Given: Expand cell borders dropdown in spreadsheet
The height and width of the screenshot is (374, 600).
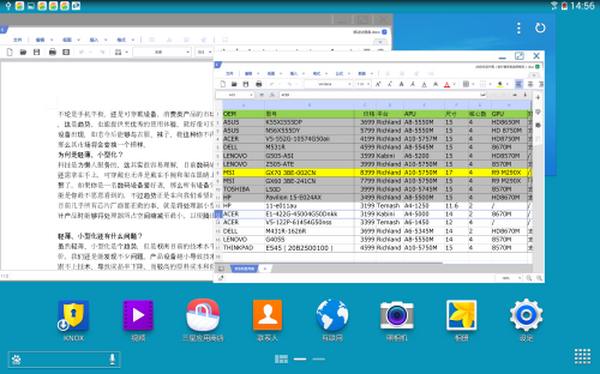Looking at the screenshot, I should (x=489, y=84).
